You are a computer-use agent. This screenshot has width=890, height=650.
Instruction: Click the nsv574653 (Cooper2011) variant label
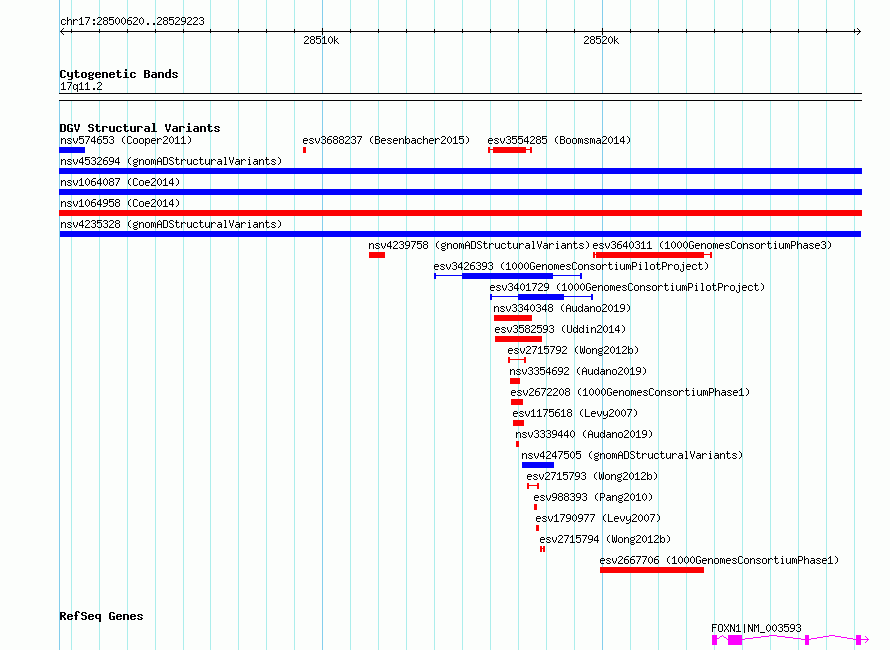pos(126,140)
